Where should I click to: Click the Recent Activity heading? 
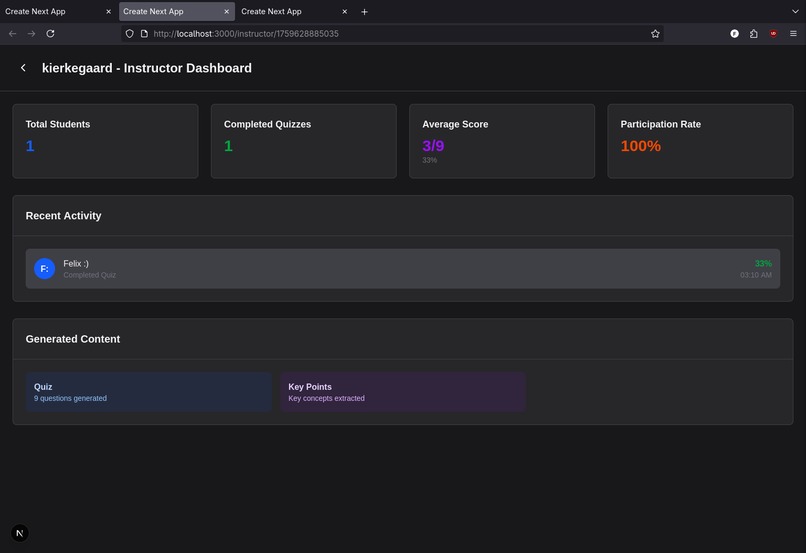point(63,216)
